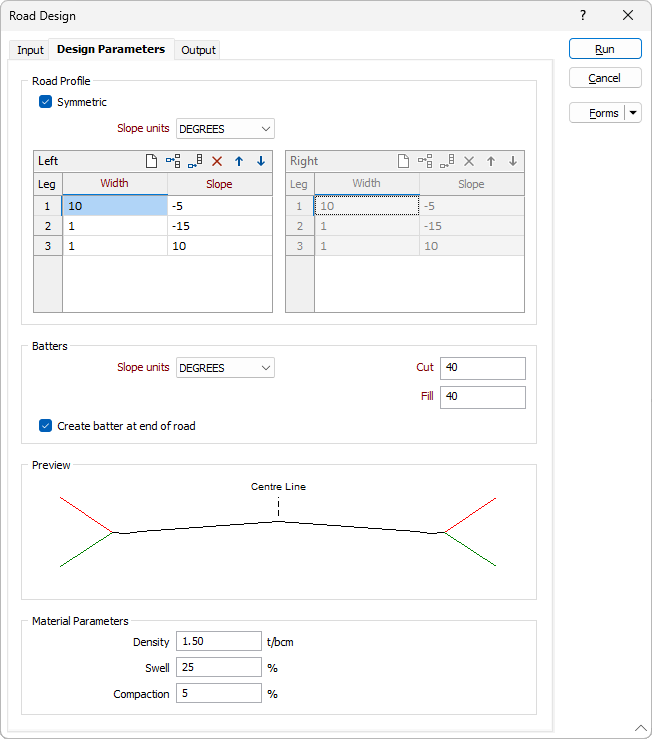Image resolution: width=652 pixels, height=739 pixels.
Task: Click Left table row header 3
Action: [48, 246]
